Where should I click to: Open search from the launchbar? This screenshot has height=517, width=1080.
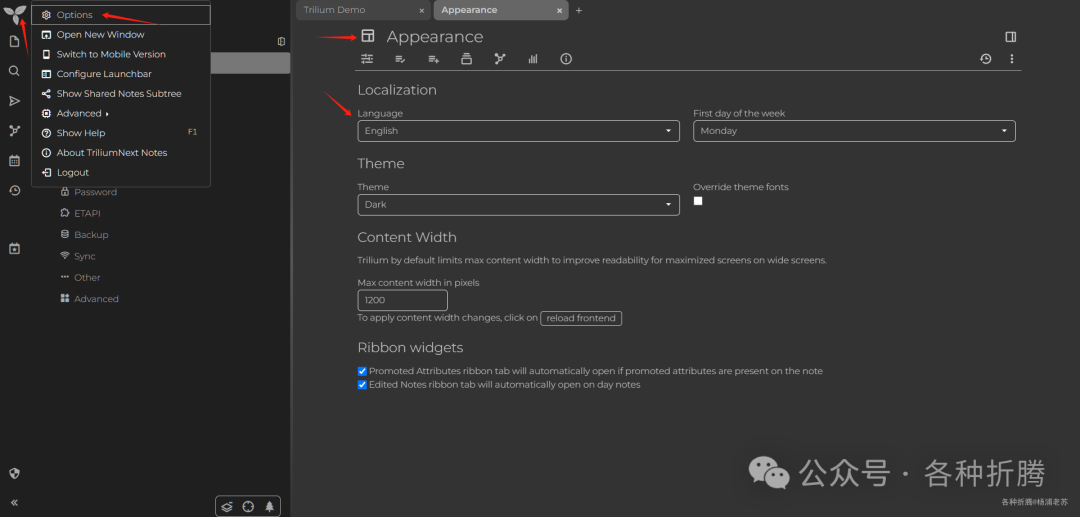14,71
